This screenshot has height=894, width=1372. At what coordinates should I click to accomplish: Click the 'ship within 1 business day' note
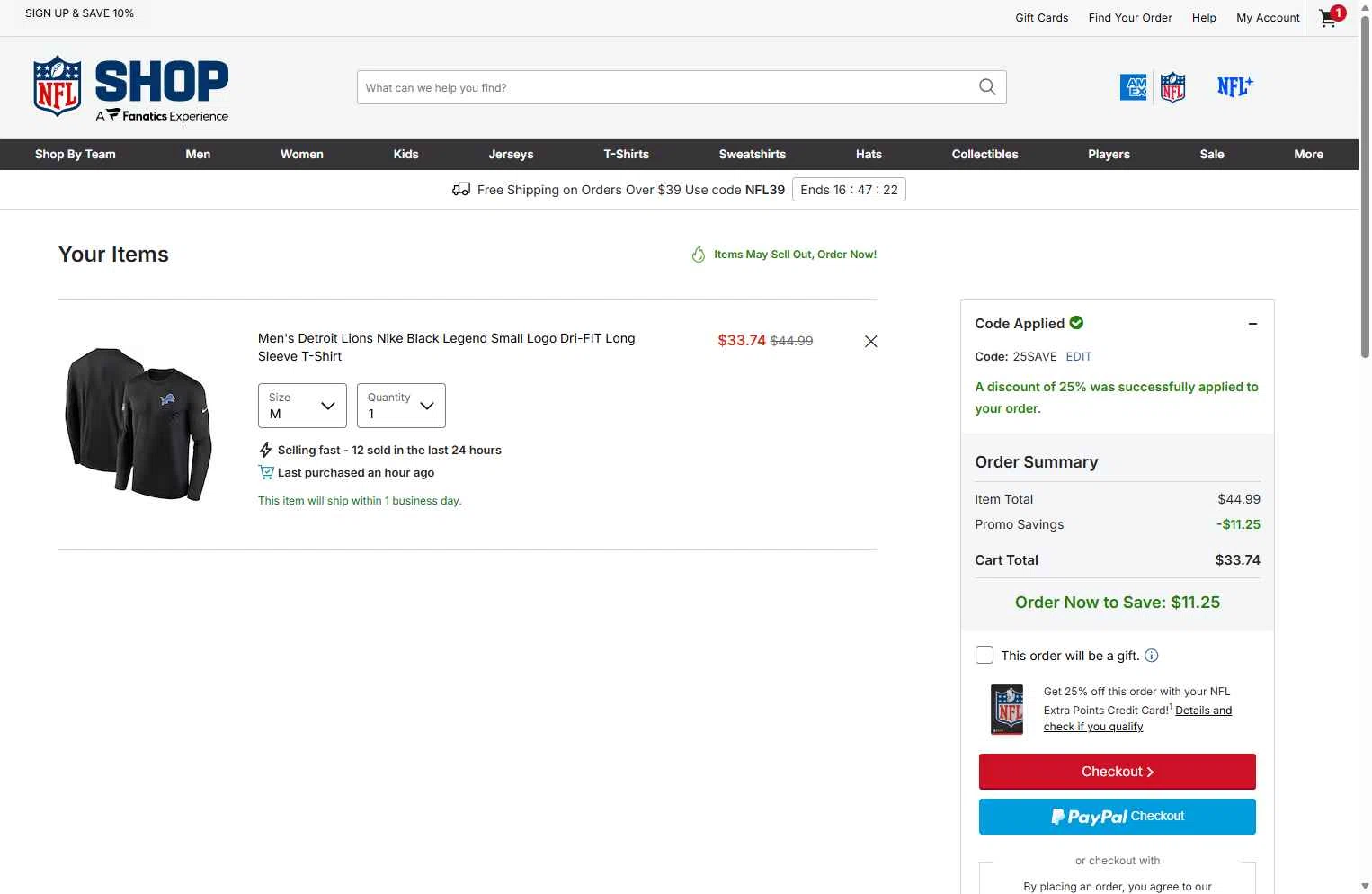[x=360, y=501]
